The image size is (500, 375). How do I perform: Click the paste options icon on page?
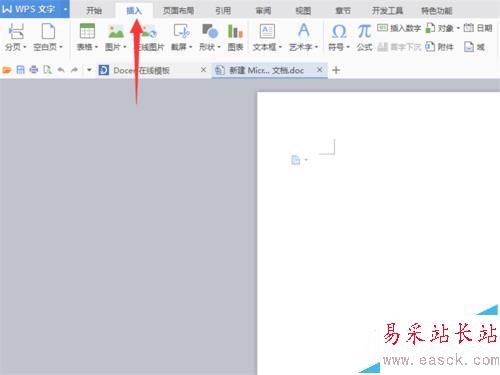click(296, 160)
